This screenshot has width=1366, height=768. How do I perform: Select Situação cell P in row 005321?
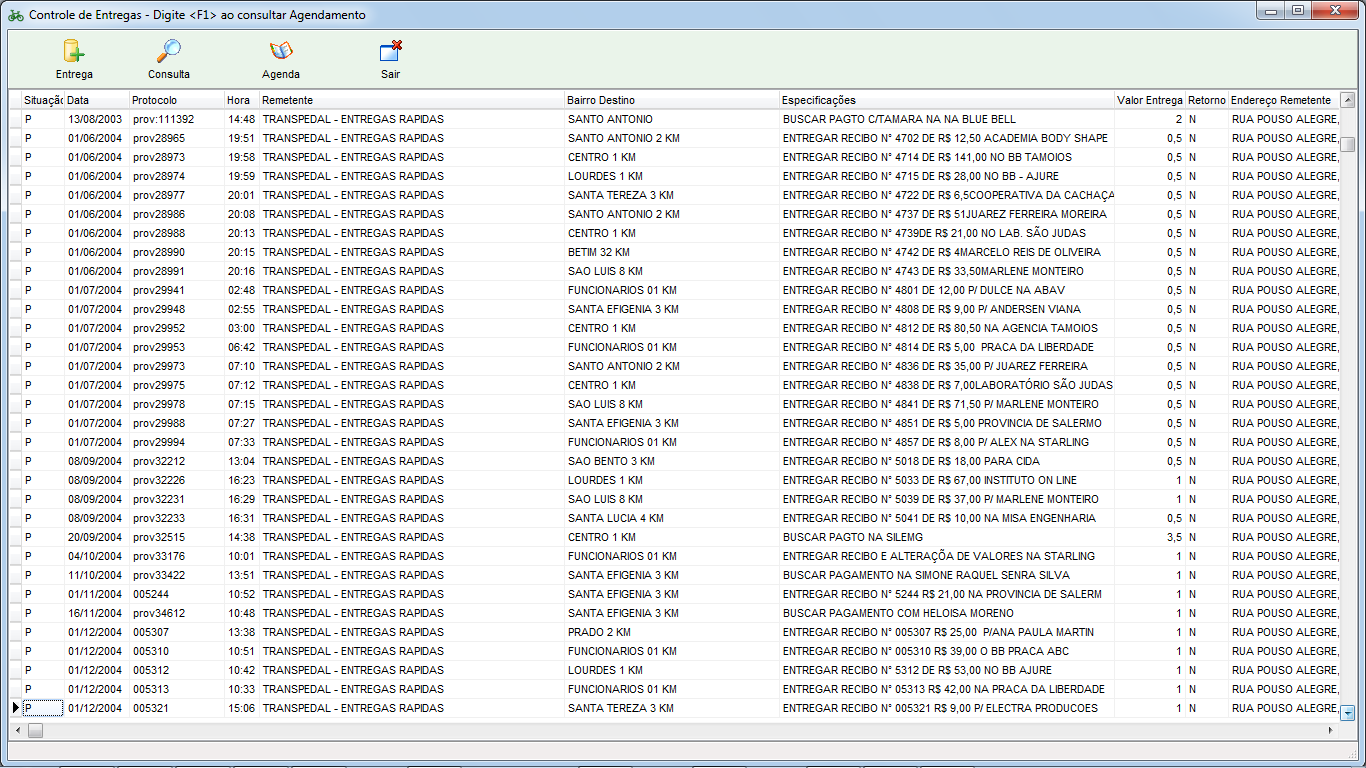[43, 708]
